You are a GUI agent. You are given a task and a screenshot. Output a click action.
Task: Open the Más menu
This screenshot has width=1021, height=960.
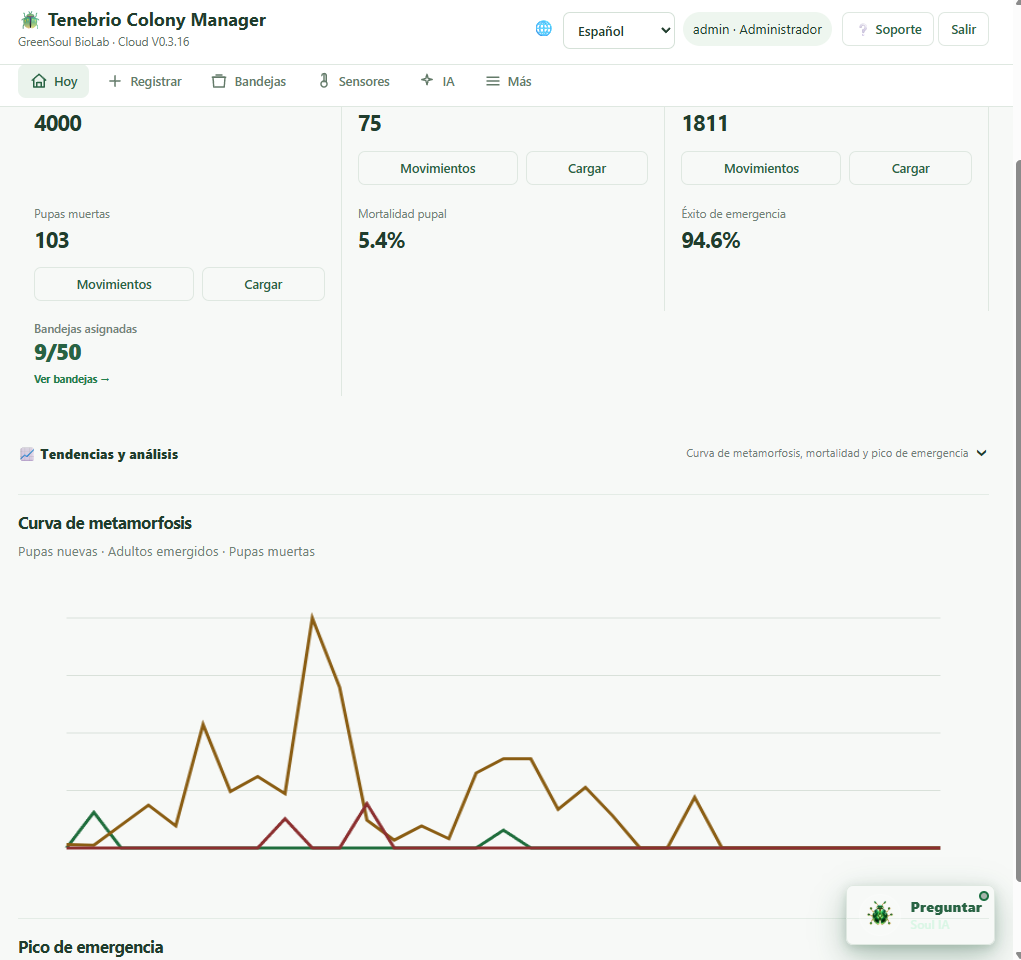tap(509, 81)
